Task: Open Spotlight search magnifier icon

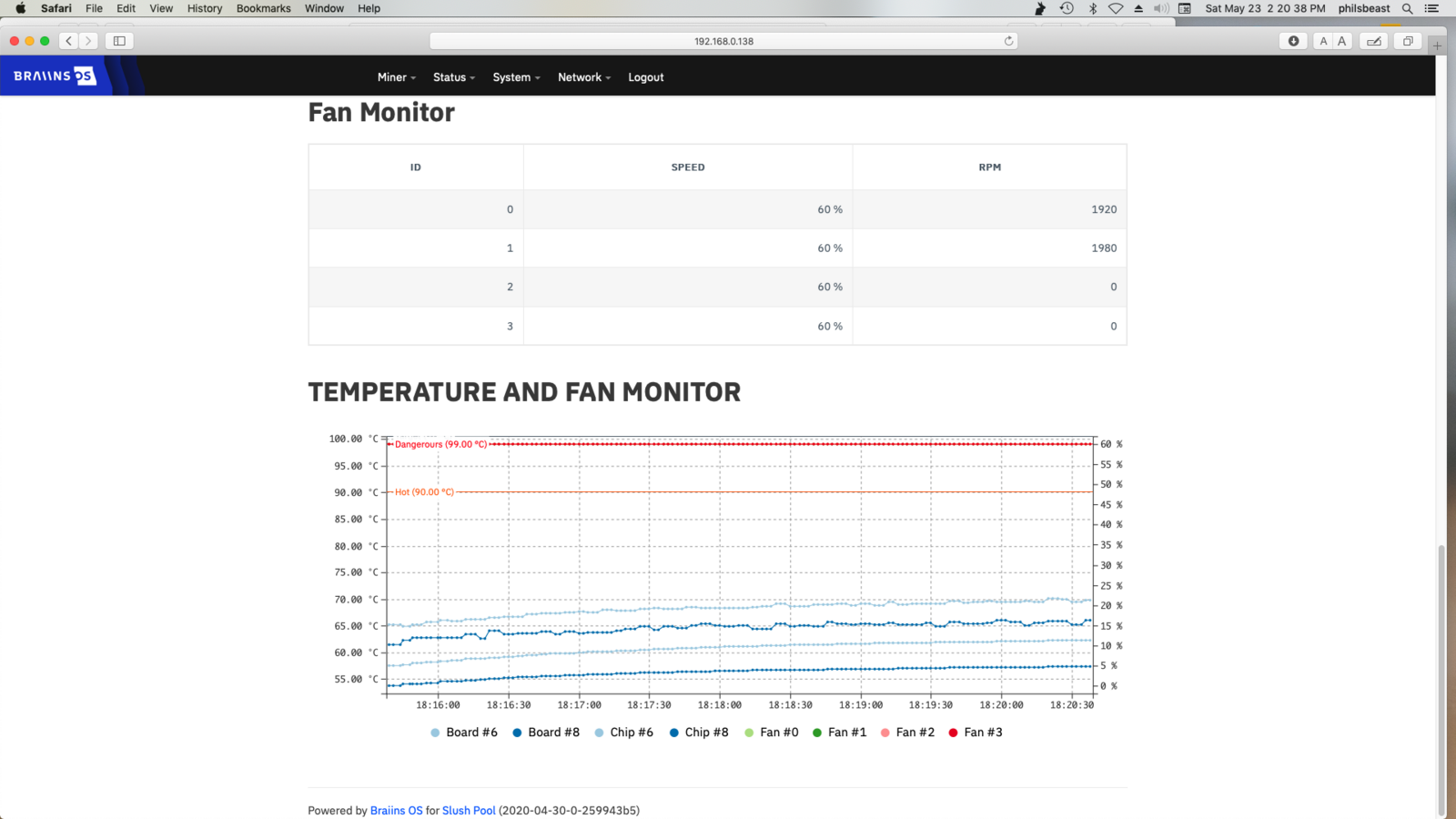Action: pos(1407,8)
